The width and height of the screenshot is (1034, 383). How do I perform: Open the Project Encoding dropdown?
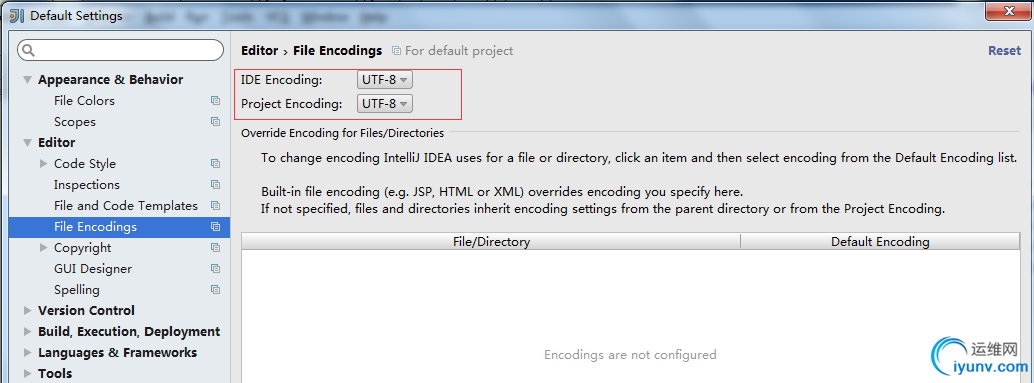[385, 103]
